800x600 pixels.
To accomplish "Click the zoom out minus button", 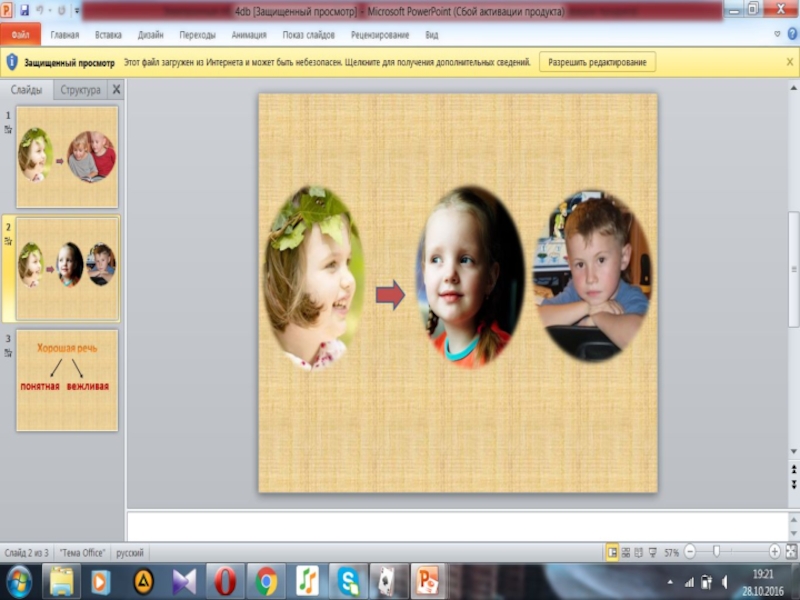I will 690,552.
